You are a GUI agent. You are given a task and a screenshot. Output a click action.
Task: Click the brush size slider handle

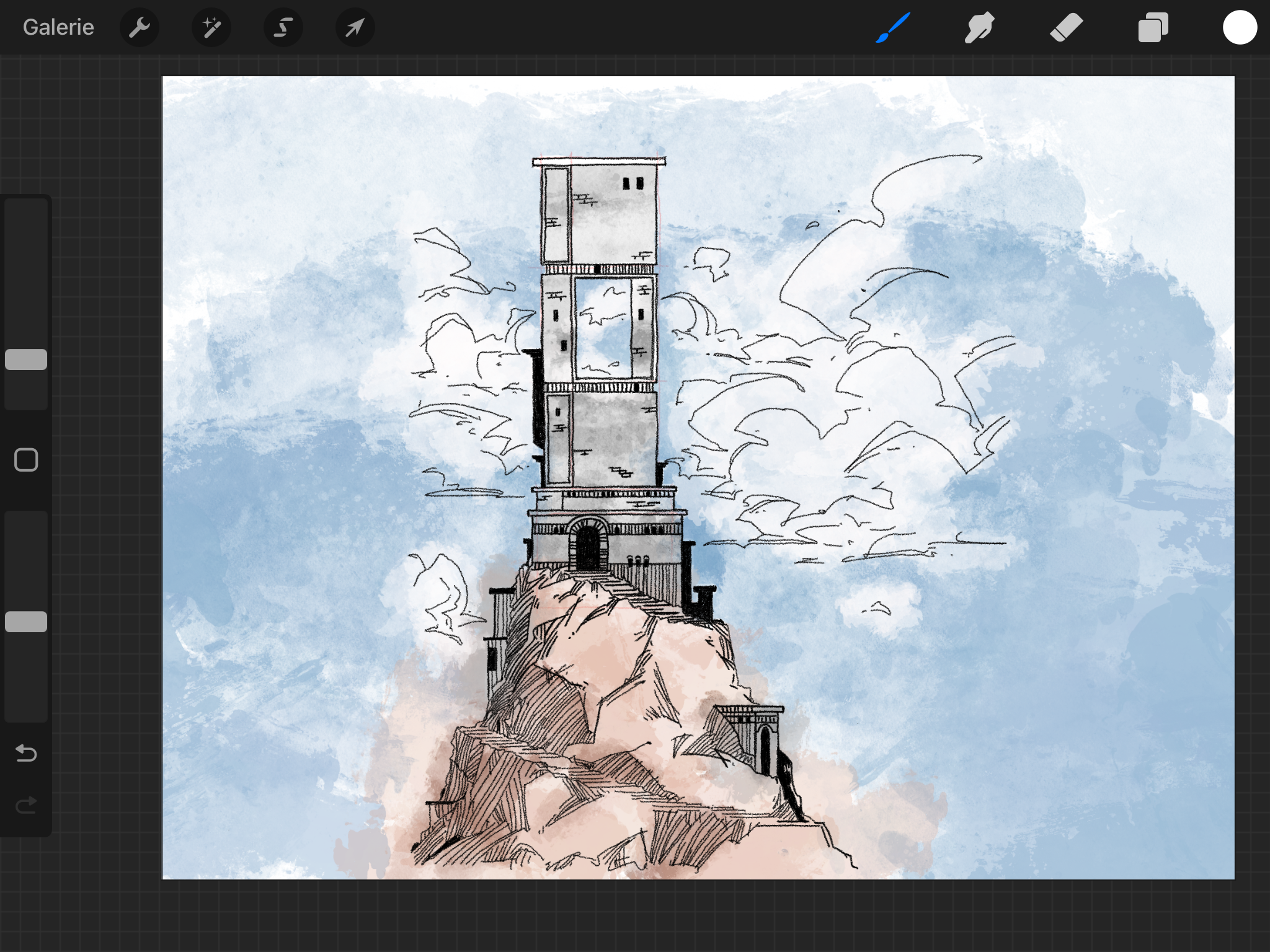[26, 359]
